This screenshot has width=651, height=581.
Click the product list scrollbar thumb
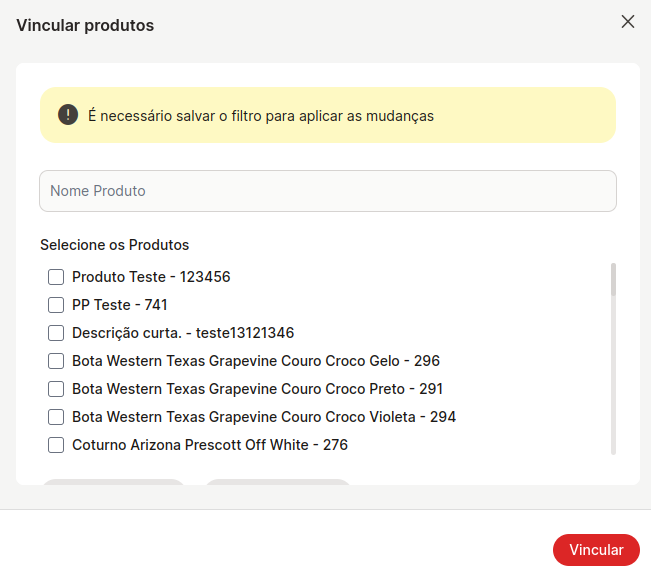(613, 279)
